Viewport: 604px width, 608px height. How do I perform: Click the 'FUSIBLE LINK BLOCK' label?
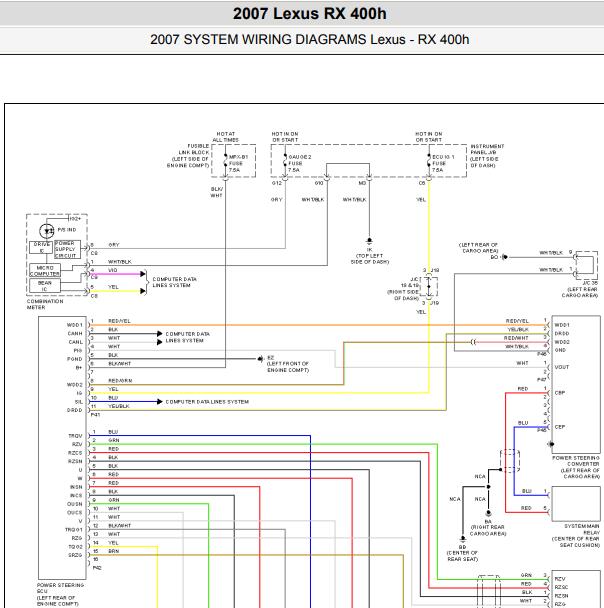[188, 155]
